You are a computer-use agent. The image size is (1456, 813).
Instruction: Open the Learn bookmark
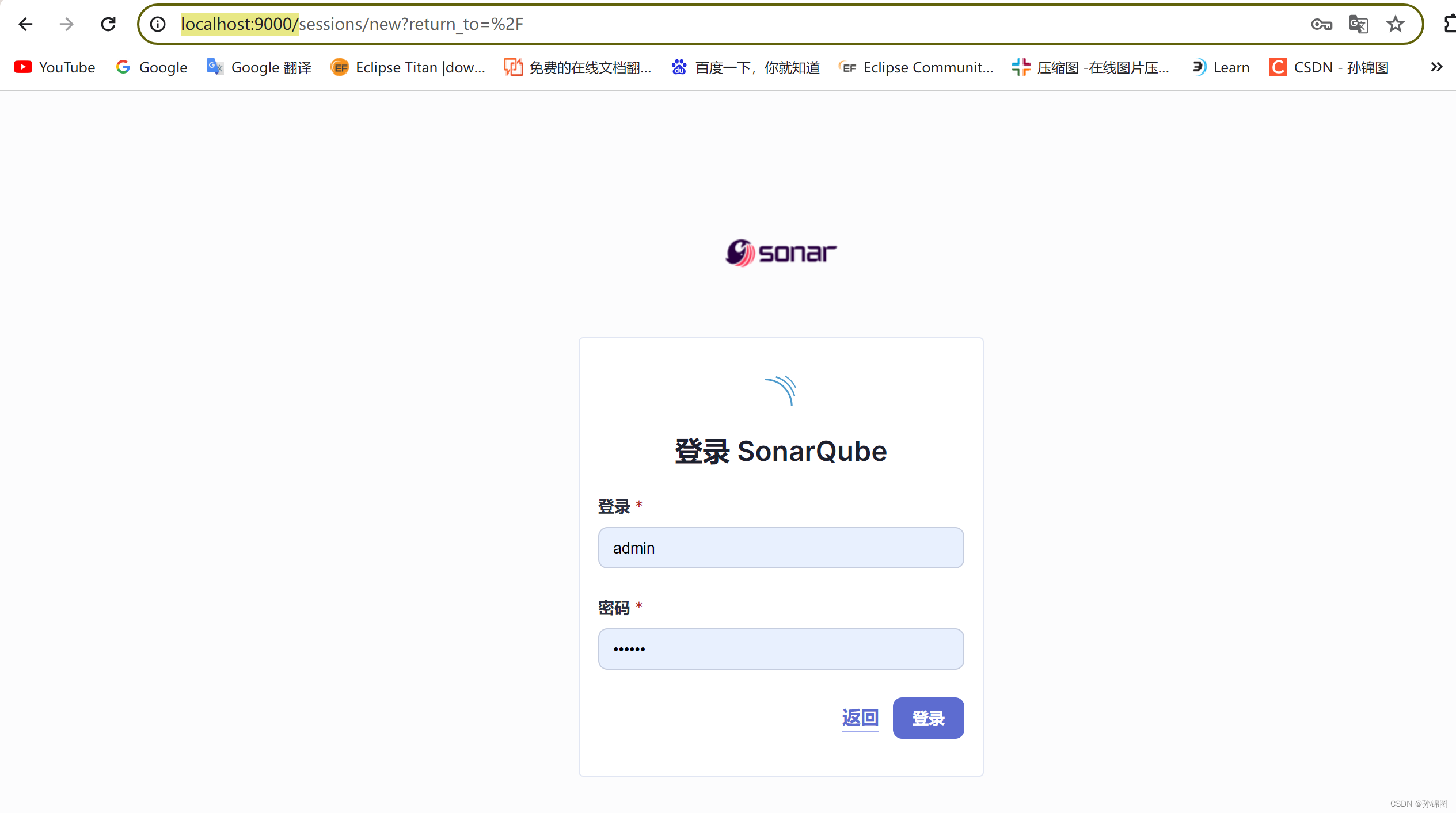click(1221, 67)
